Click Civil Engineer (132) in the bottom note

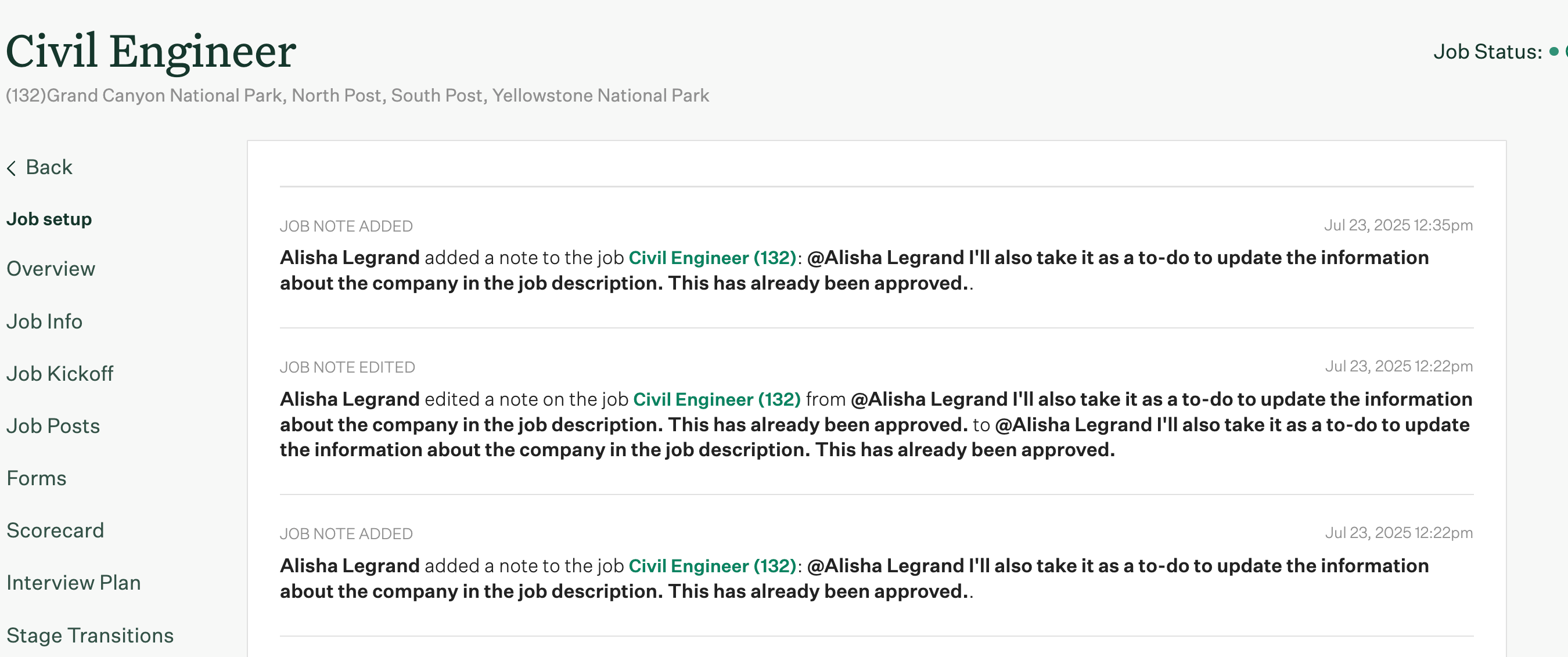click(x=713, y=565)
